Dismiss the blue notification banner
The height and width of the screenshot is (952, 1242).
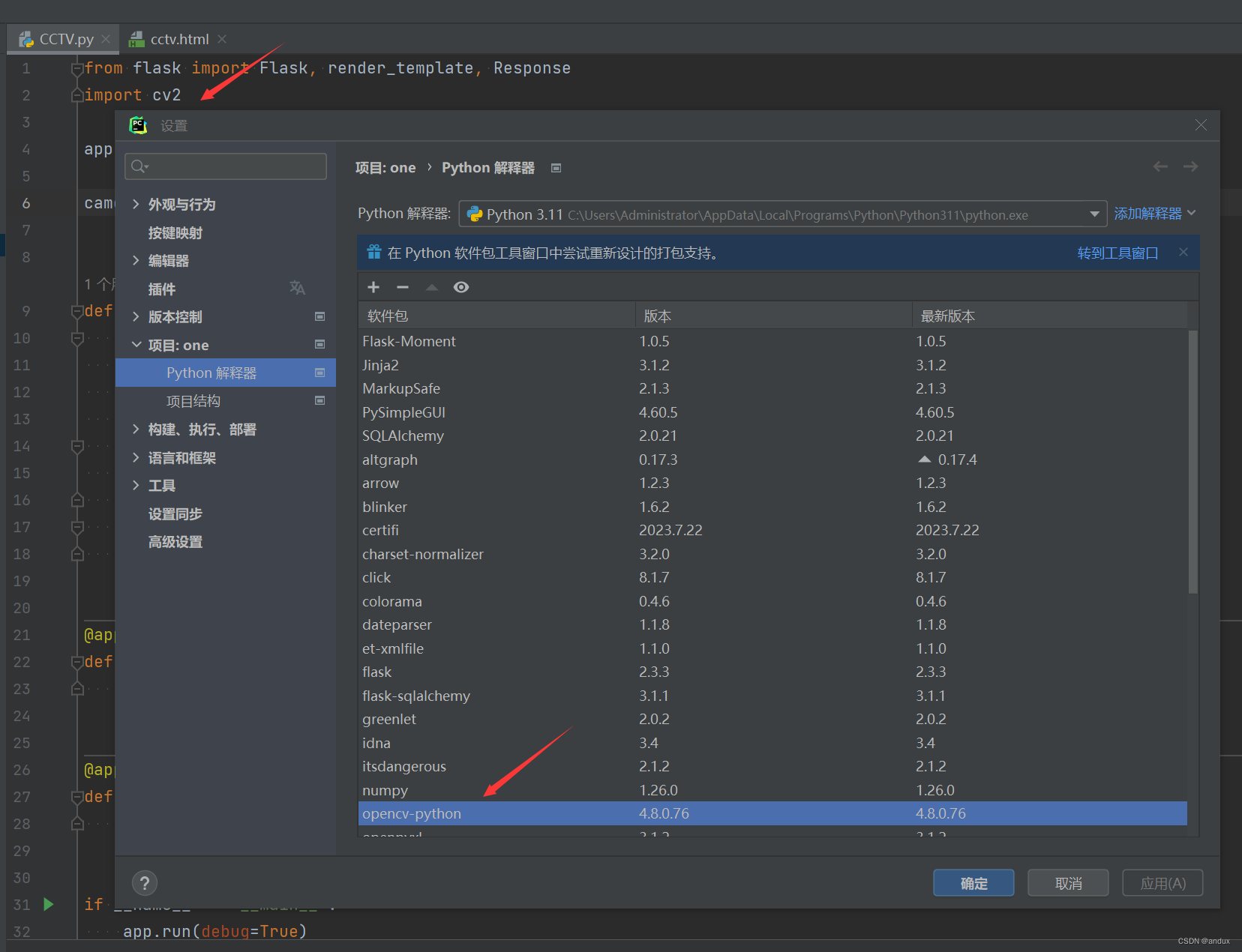(x=1183, y=253)
